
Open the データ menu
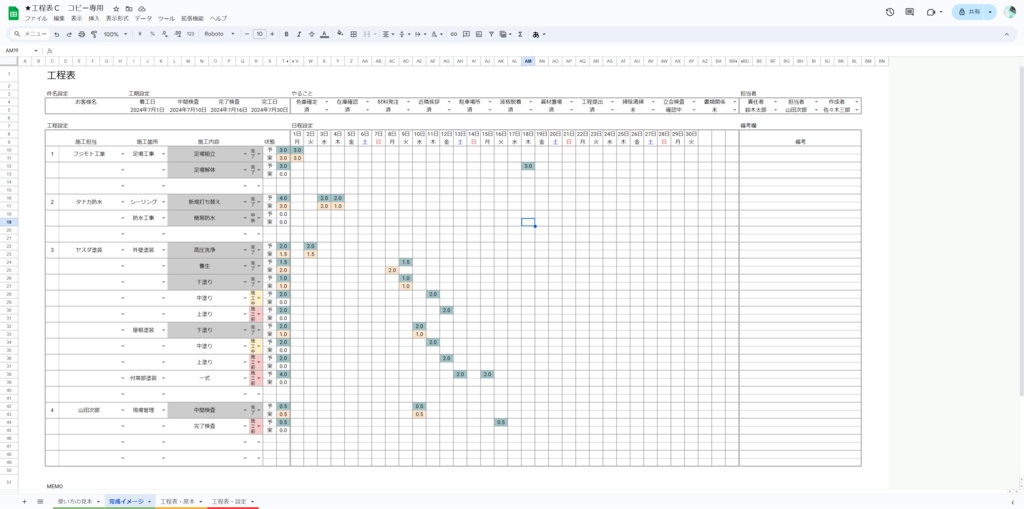143,19
